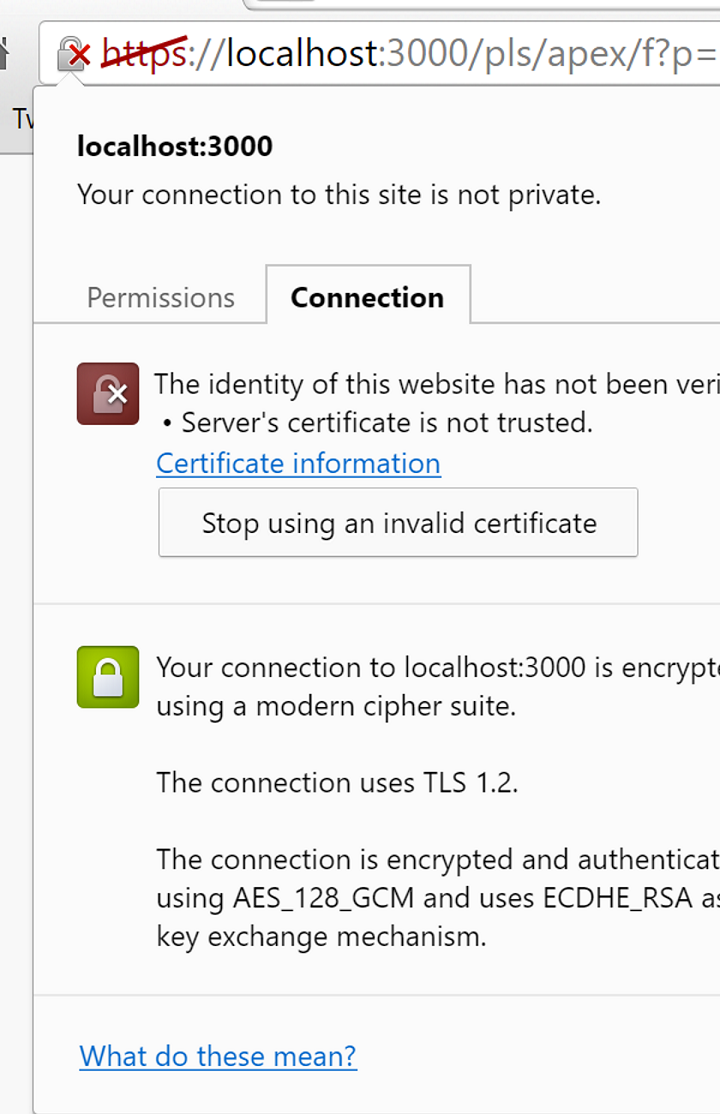This screenshot has height=1114, width=720.
Task: Click the broken padlock icon in address bar
Action: coord(74,54)
